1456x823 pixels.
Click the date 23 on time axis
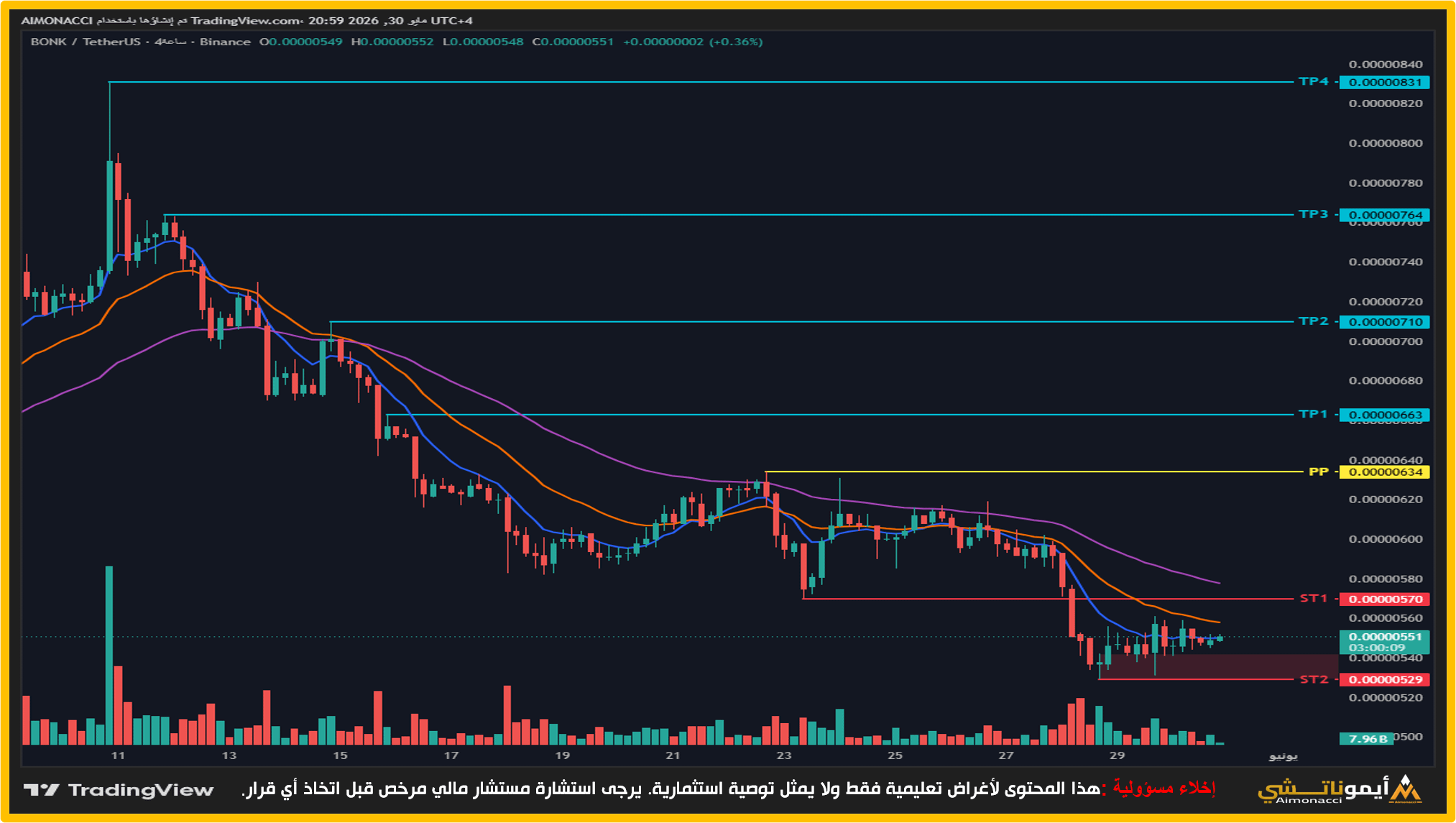(784, 755)
